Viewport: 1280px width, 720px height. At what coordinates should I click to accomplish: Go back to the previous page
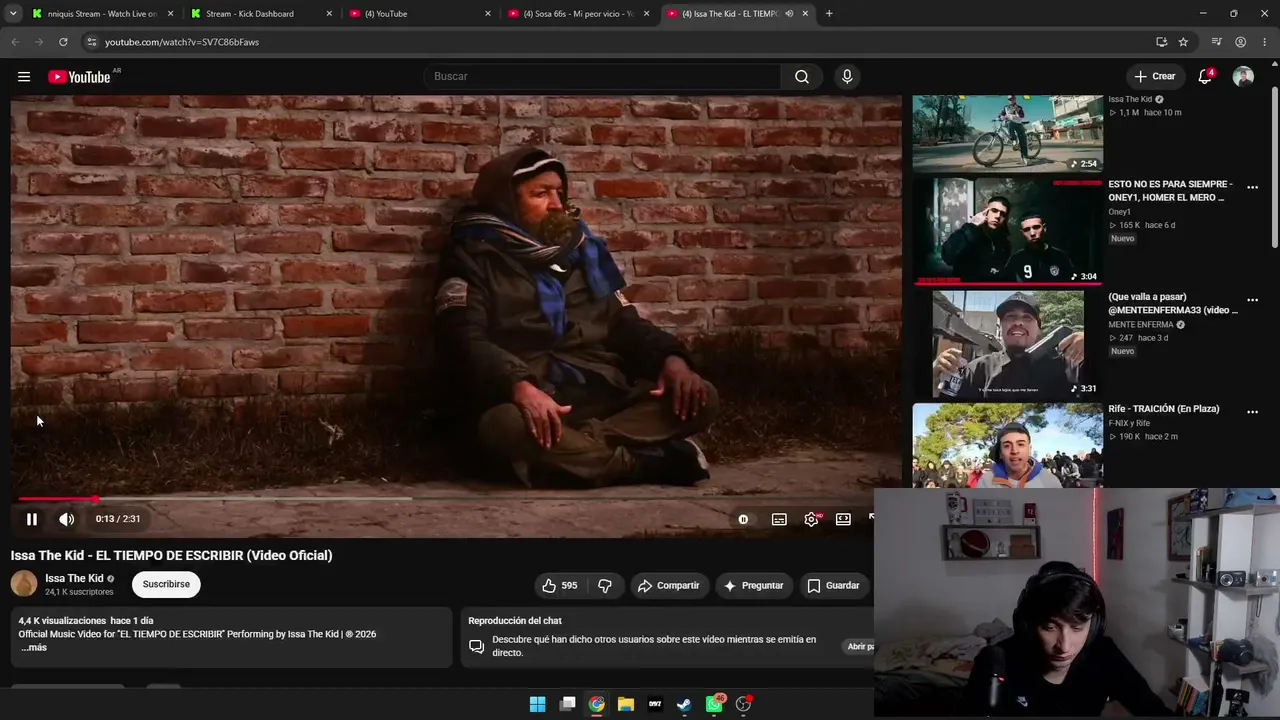click(15, 42)
